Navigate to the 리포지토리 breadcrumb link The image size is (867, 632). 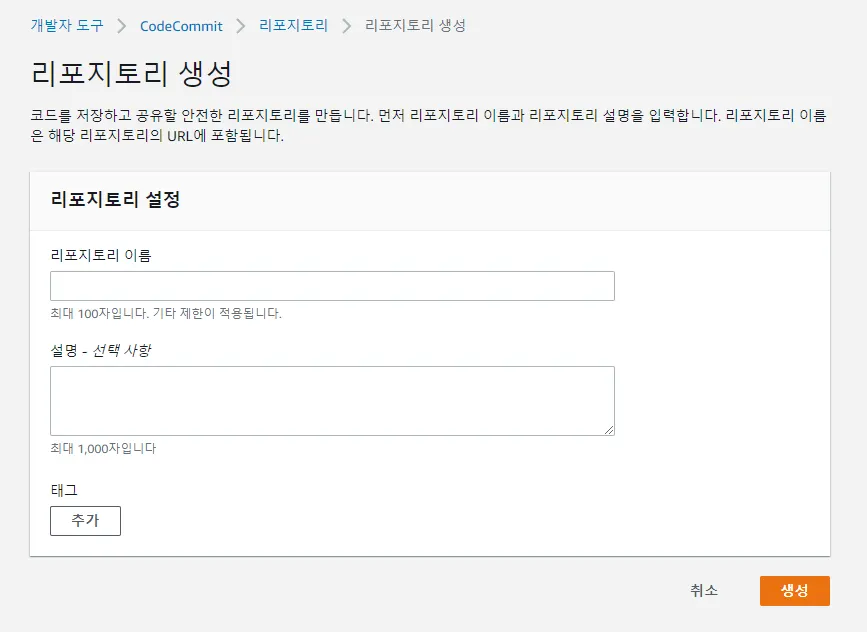click(x=293, y=26)
